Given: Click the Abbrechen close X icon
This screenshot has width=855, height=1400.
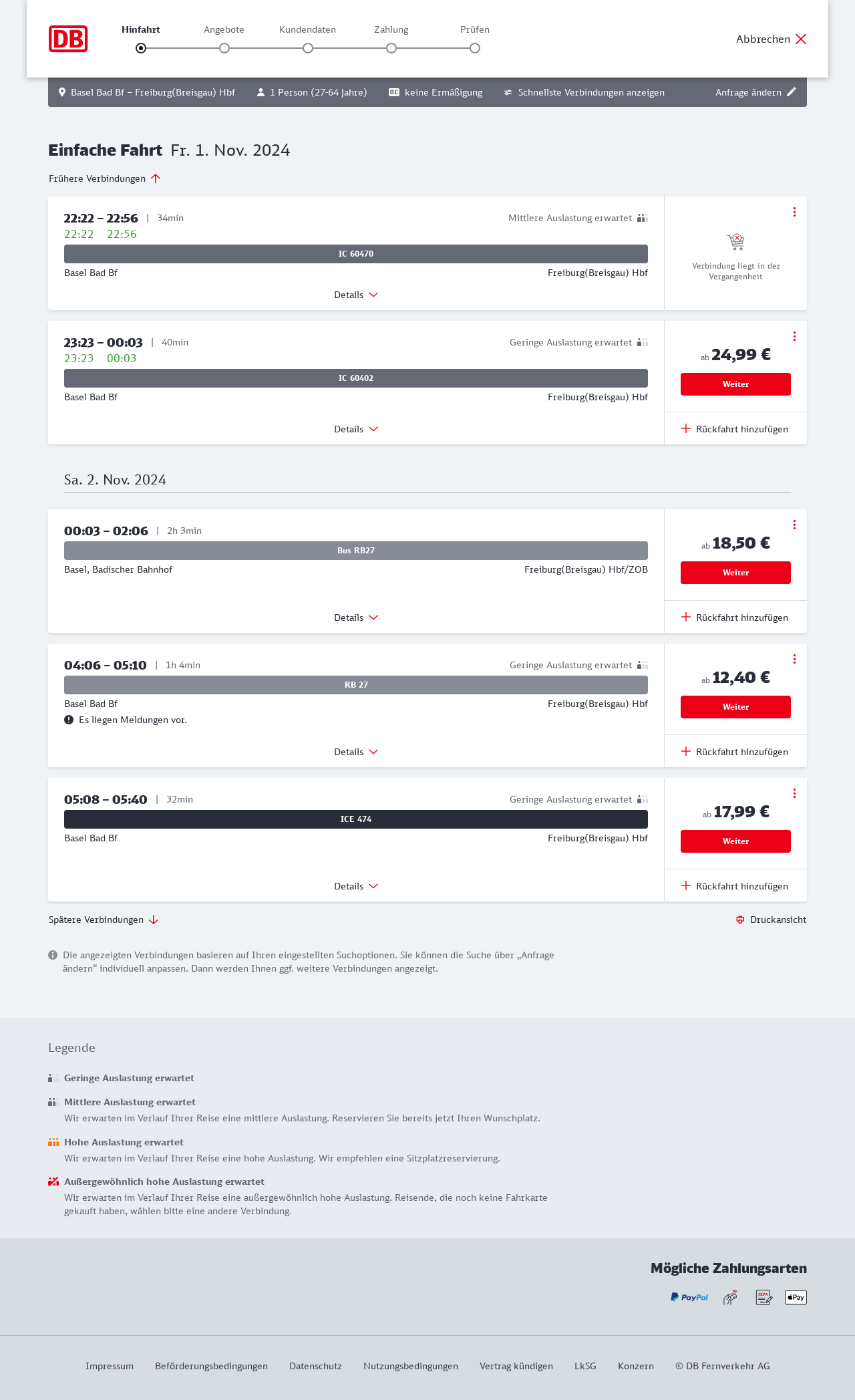Looking at the screenshot, I should pyautogui.click(x=801, y=39).
